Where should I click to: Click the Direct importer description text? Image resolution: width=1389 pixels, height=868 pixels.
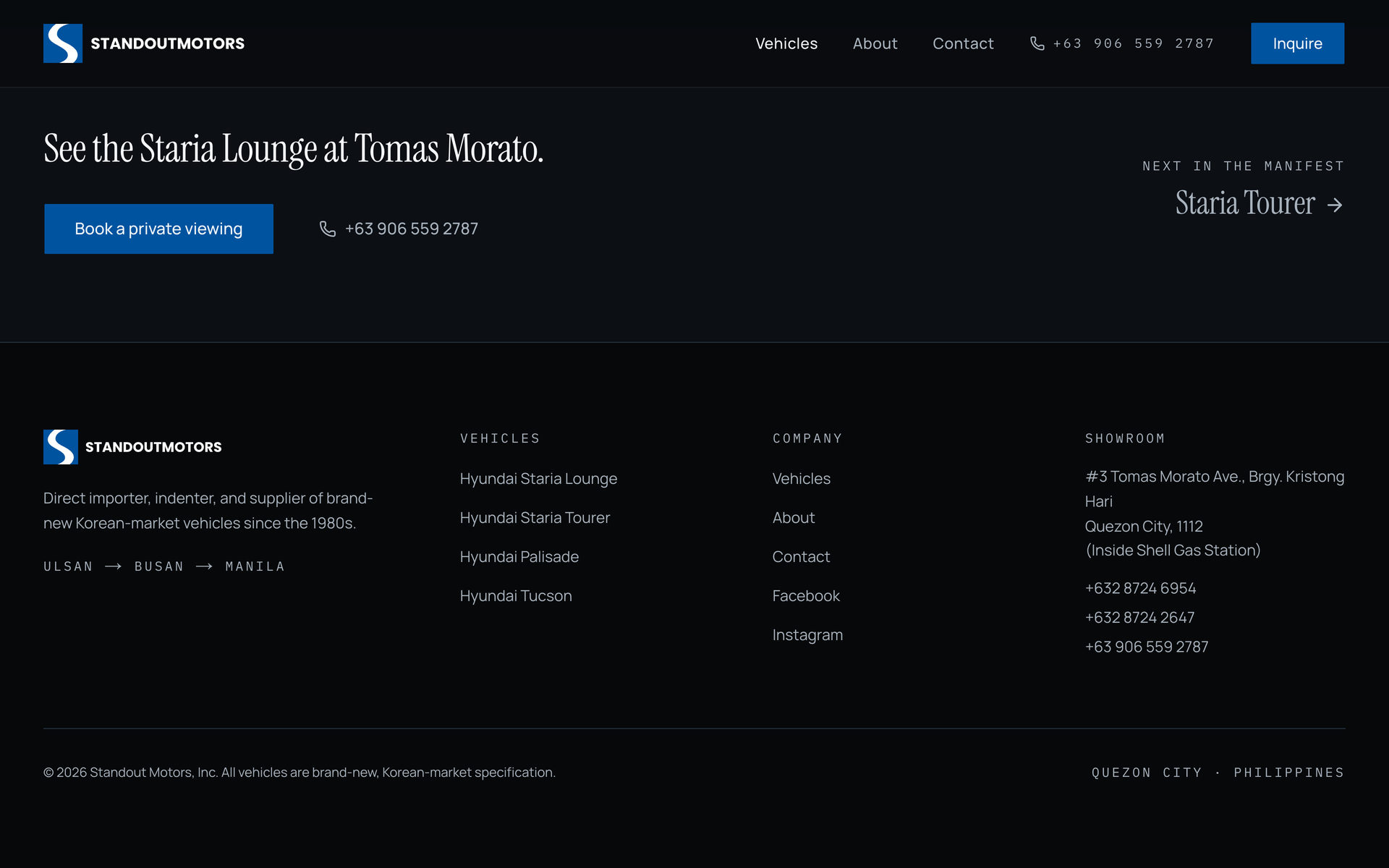208,511
